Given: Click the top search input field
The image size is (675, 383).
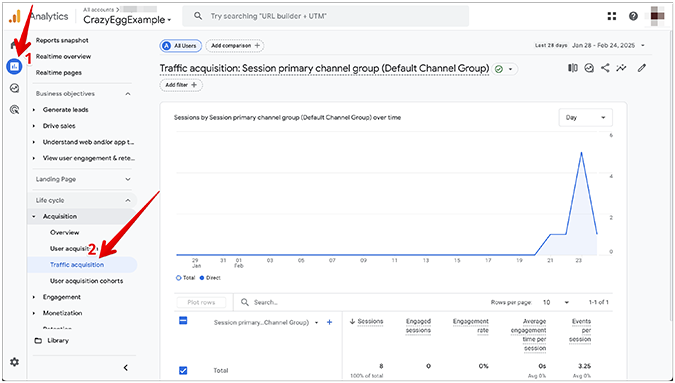Looking at the screenshot, I should click(325, 16).
